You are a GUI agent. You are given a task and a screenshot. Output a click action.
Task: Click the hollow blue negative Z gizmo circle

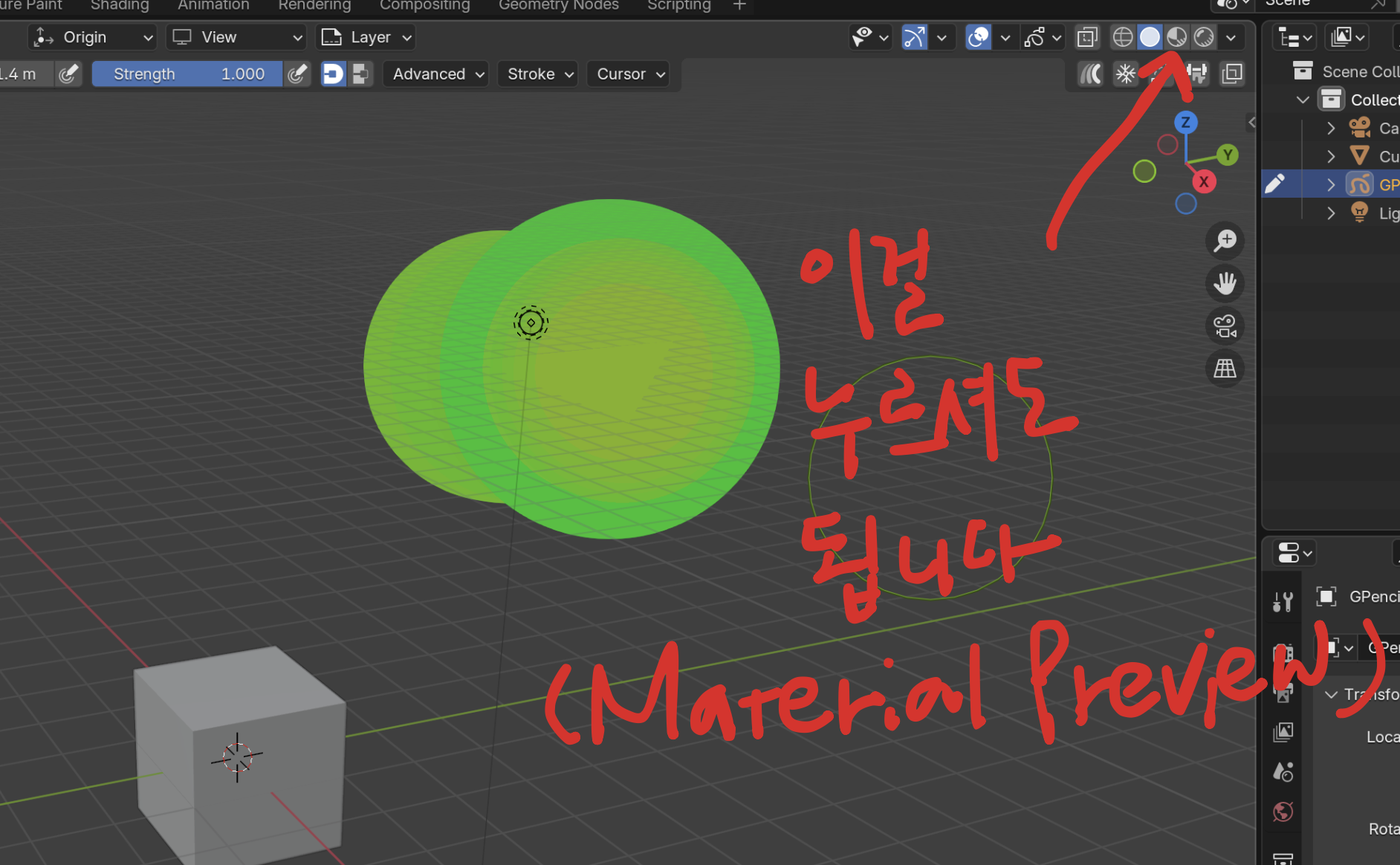pos(1185,204)
